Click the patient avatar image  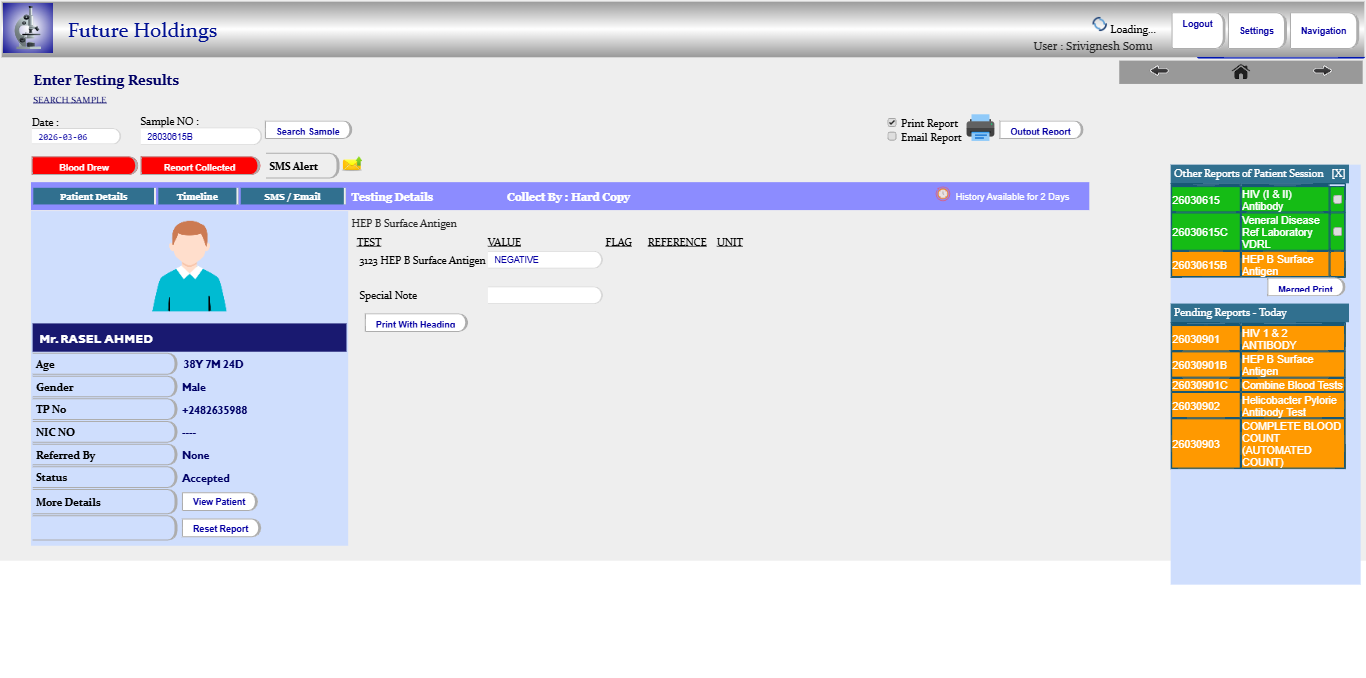189,266
